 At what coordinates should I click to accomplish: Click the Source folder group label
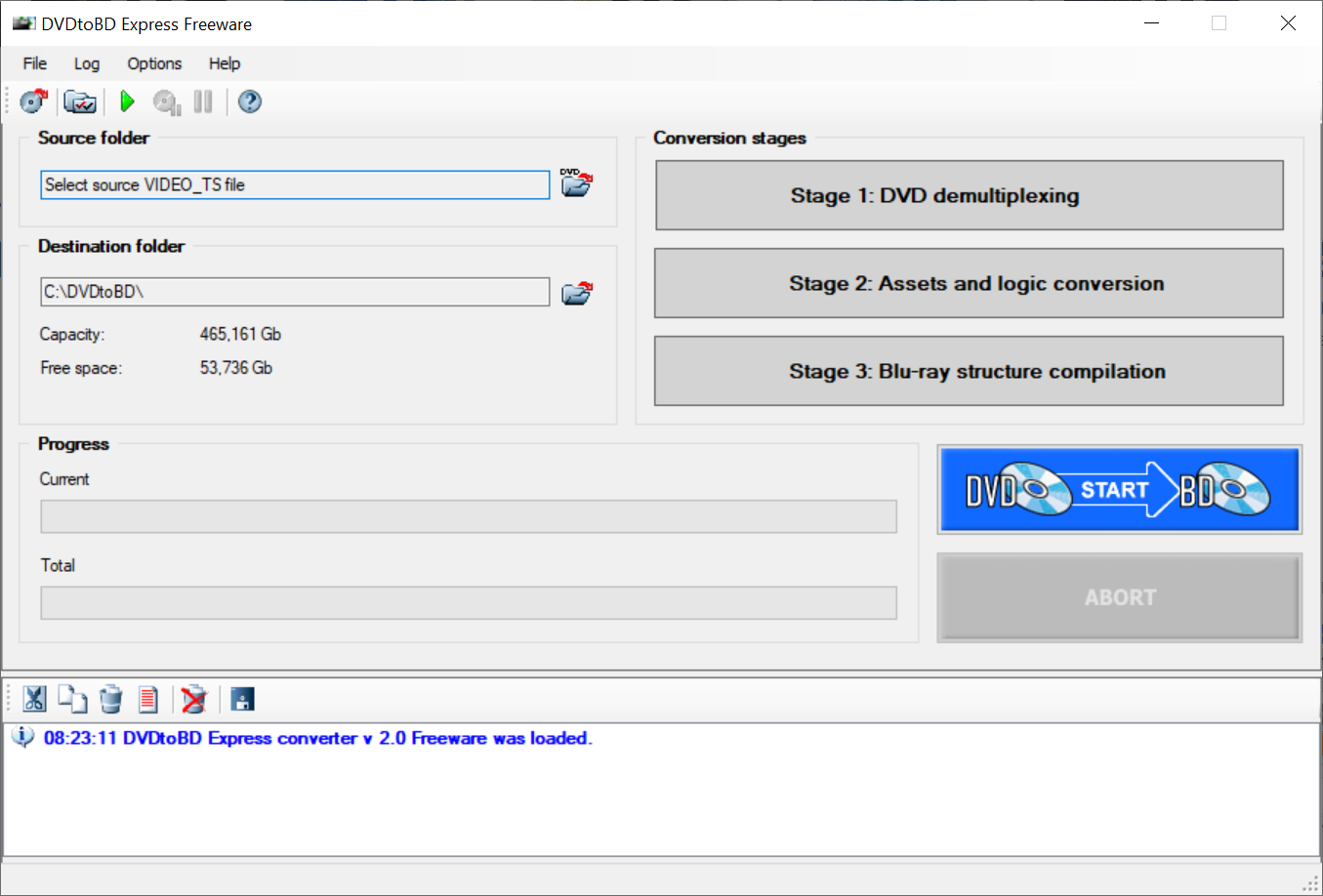(94, 138)
